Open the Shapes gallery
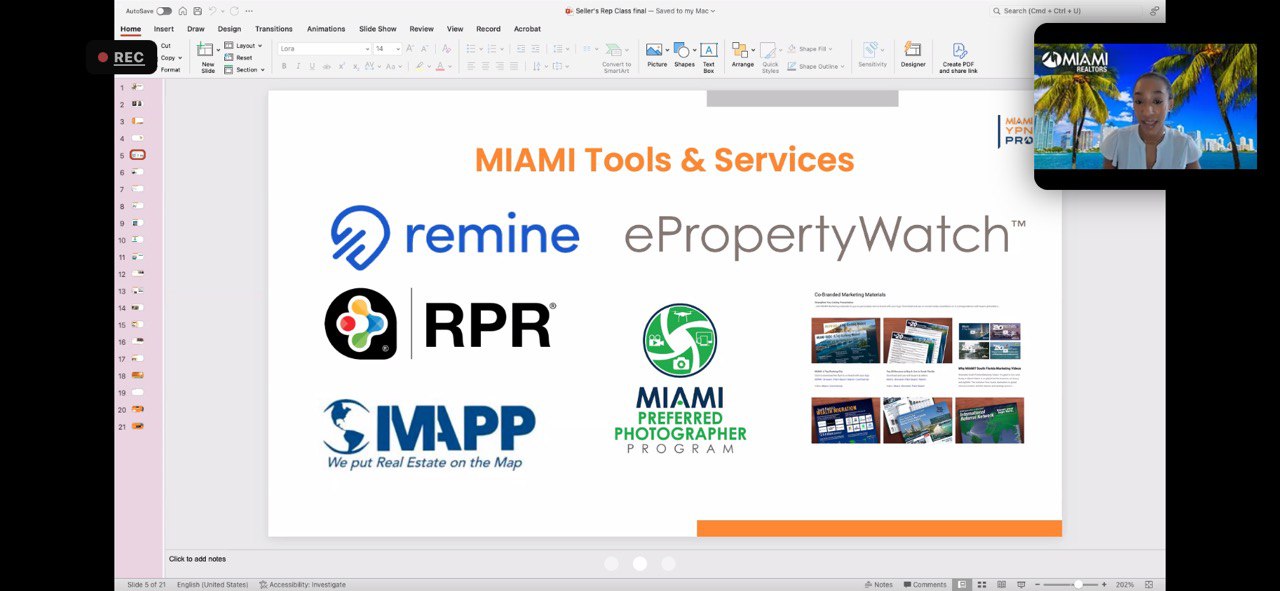The height and width of the screenshot is (591, 1280). (684, 55)
